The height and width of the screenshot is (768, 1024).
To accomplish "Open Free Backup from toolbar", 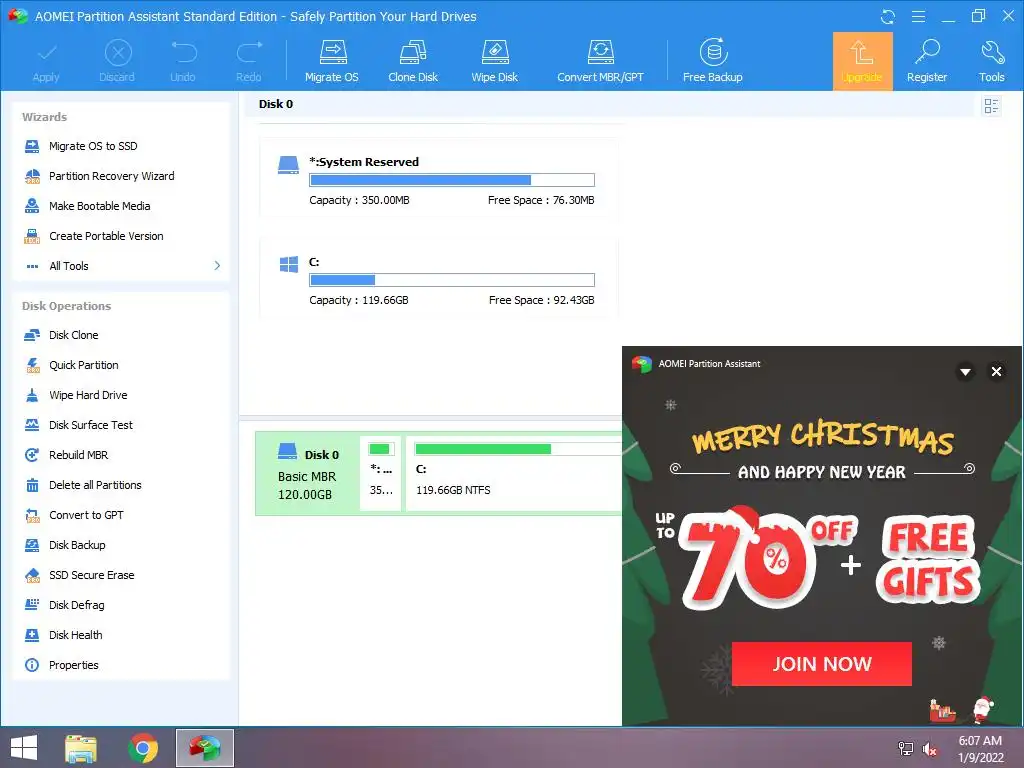I will pyautogui.click(x=712, y=61).
